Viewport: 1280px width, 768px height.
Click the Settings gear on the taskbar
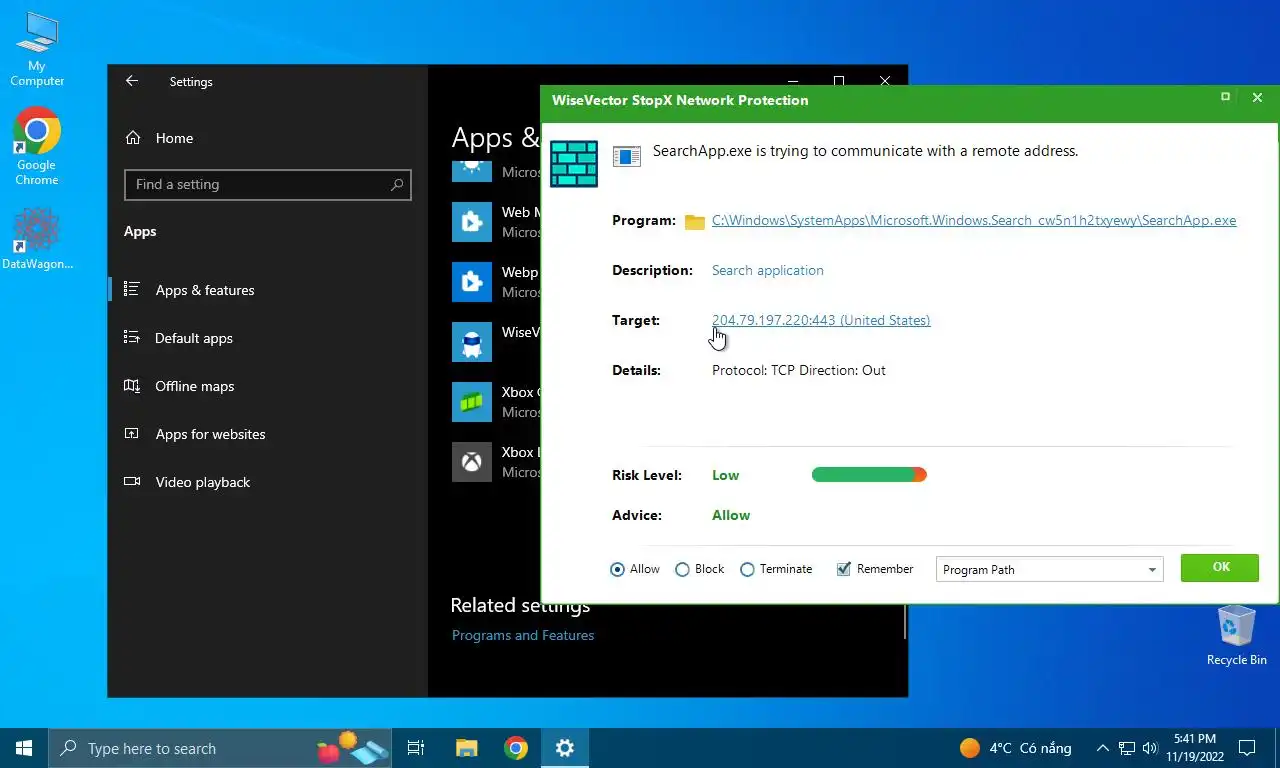coord(565,748)
